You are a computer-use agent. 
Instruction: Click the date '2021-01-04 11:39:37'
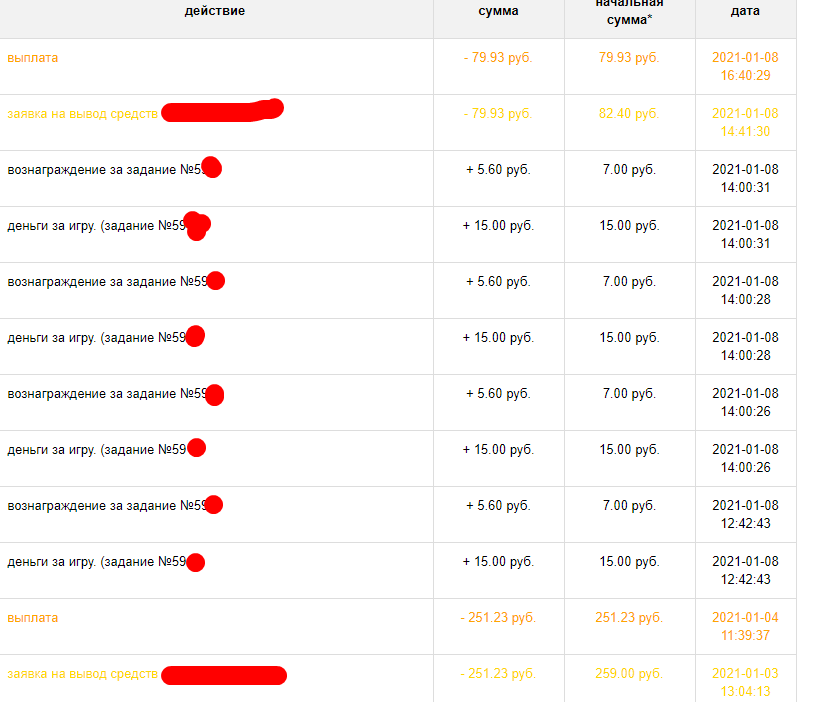pos(745,627)
